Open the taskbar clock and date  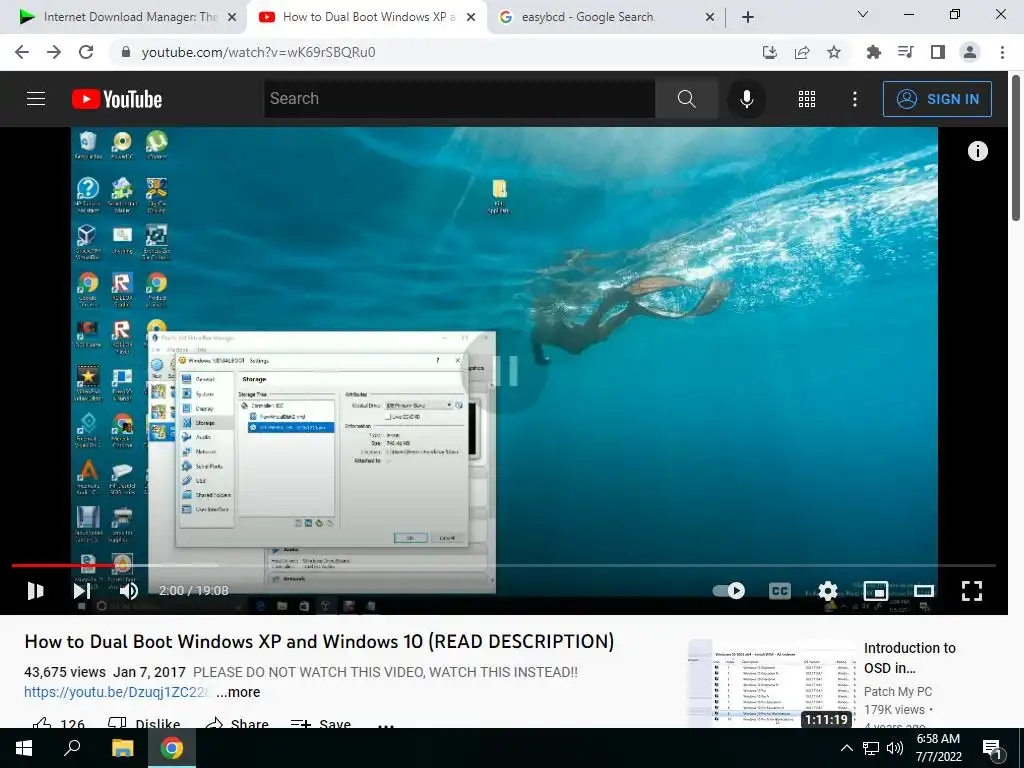tap(938, 748)
